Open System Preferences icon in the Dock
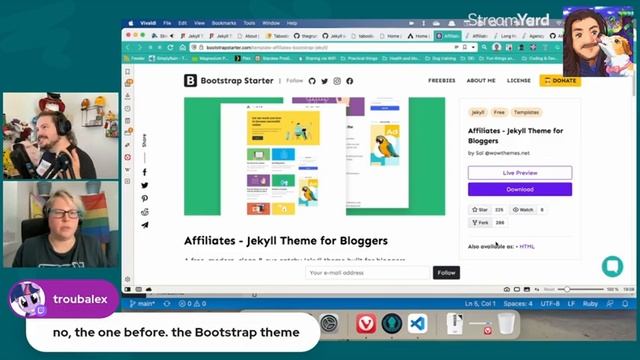The width and height of the screenshot is (640, 360). tap(330, 324)
